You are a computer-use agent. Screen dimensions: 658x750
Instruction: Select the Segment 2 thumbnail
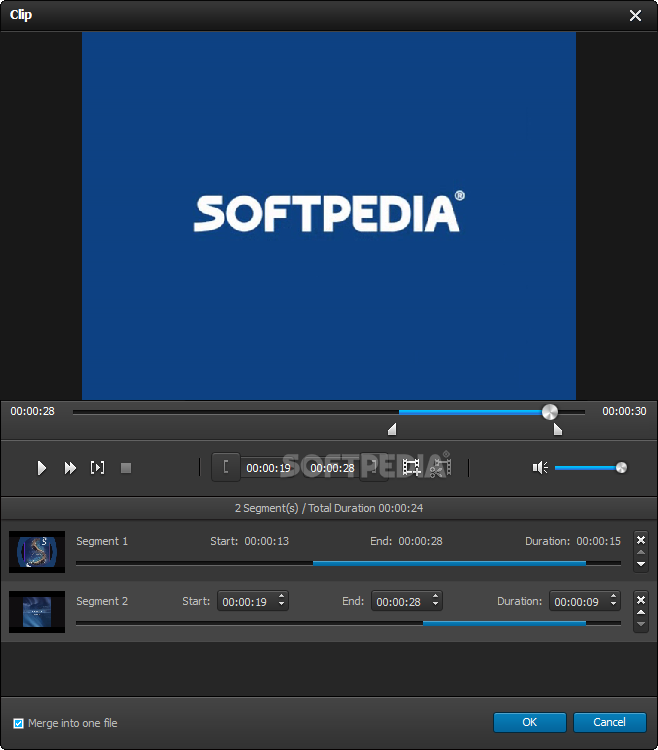pyautogui.click(x=37, y=612)
